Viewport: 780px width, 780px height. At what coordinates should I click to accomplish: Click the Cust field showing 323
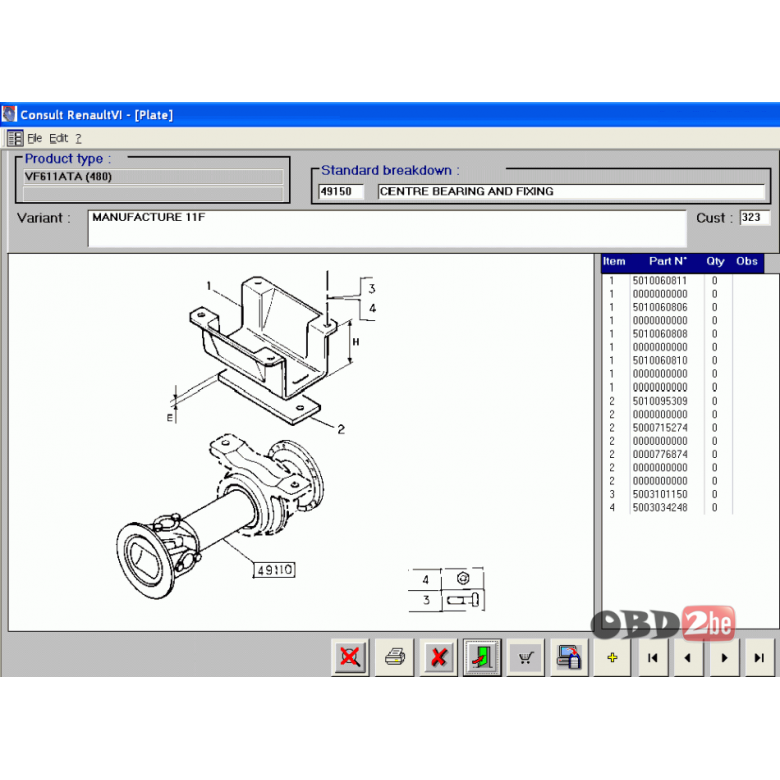click(755, 217)
